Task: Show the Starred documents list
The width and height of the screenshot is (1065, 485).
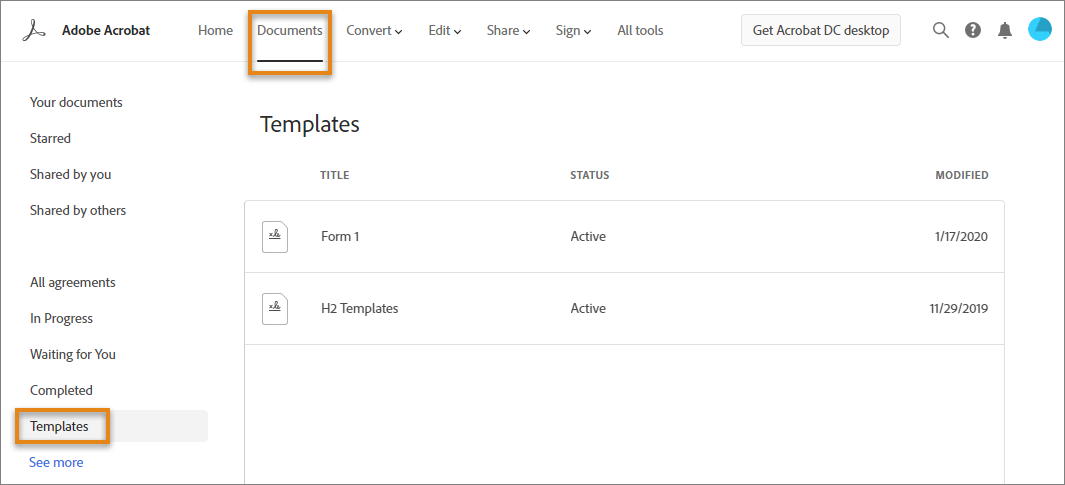Action: 50,138
